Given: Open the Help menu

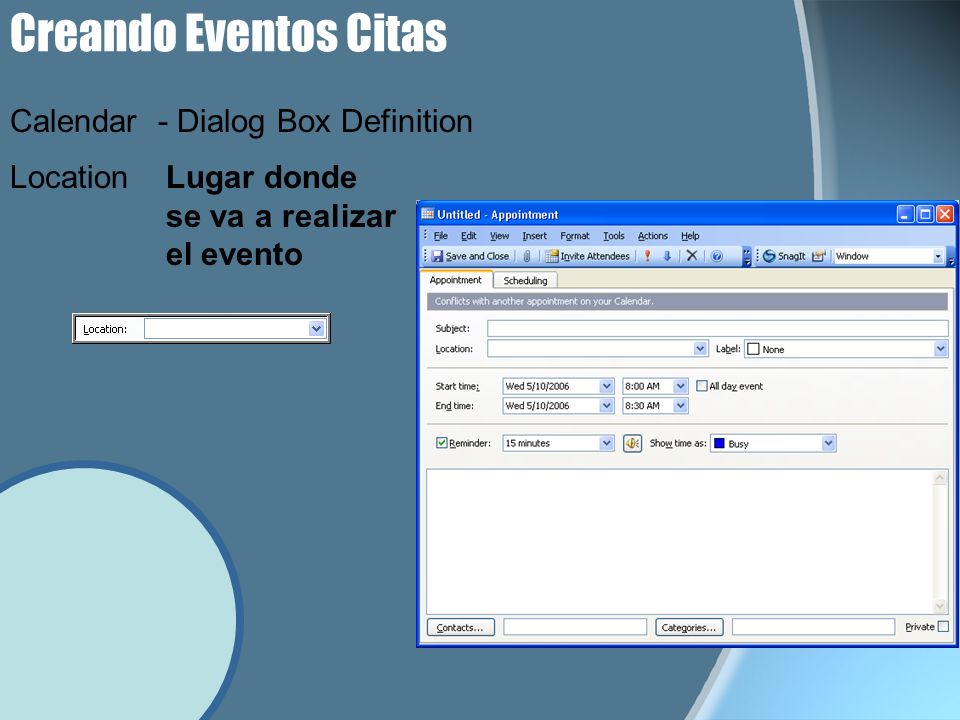Looking at the screenshot, I should pos(690,236).
